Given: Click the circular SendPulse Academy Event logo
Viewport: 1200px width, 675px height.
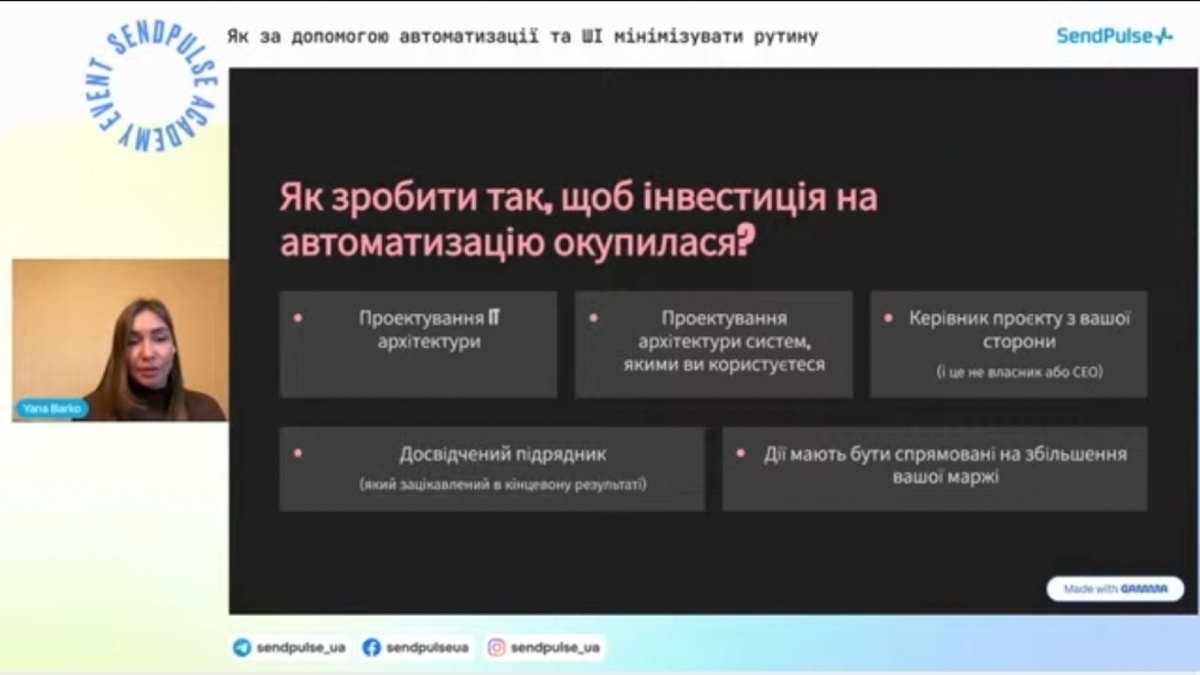Looking at the screenshot, I should (150, 88).
